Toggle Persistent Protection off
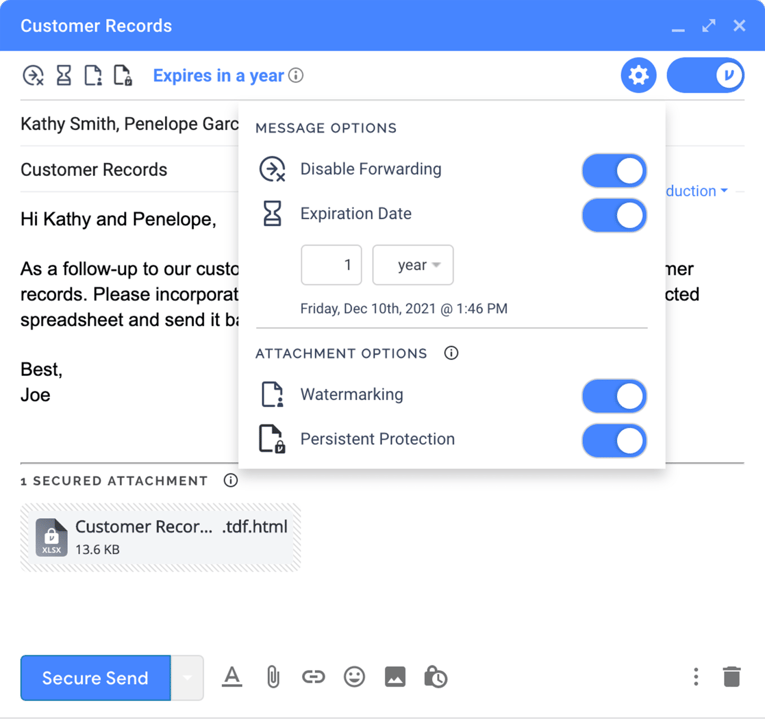The image size is (765, 719). tap(614, 440)
